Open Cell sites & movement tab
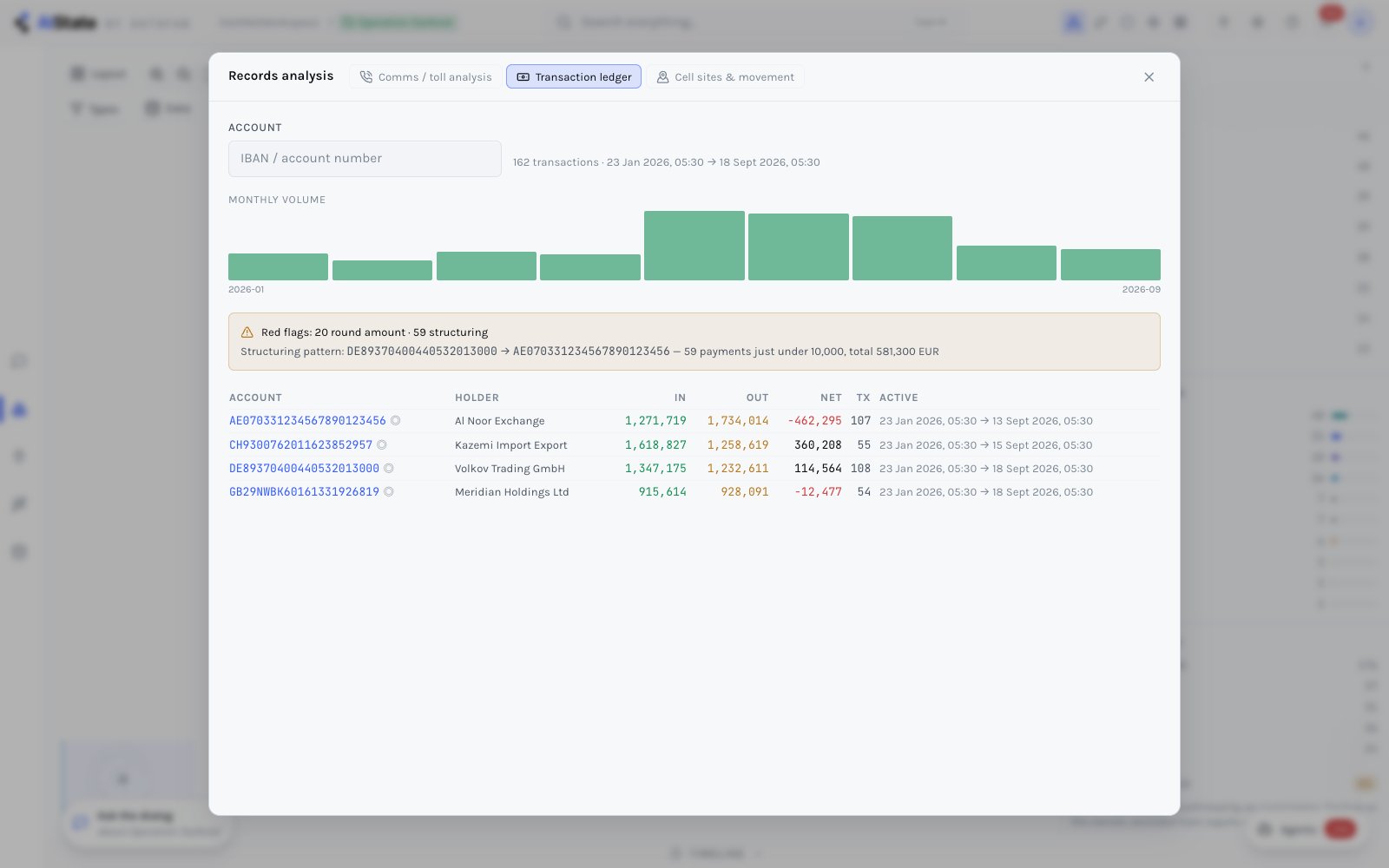 (725, 77)
